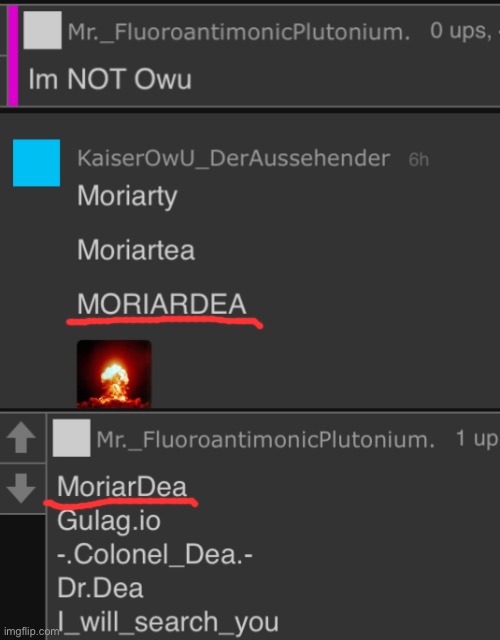Screen dimensions: 500x640
Task: Click the 'Moriartea' comment line
Action: (x=136, y=250)
